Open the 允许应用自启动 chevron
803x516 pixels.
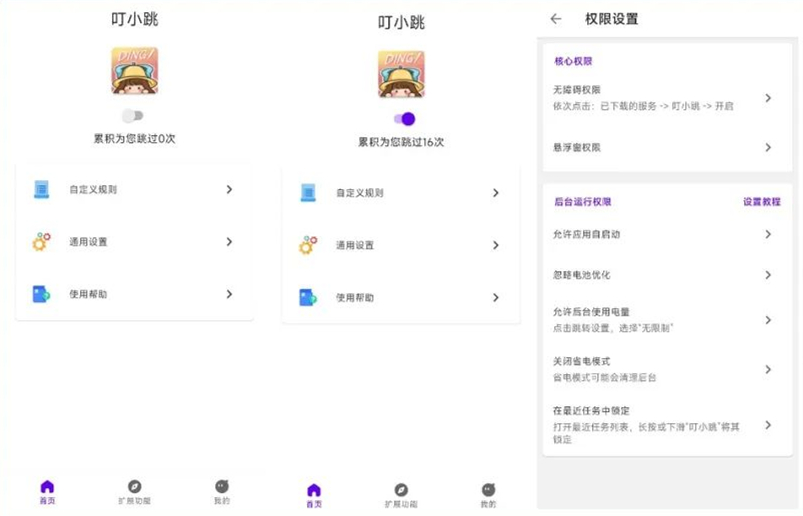[768, 234]
